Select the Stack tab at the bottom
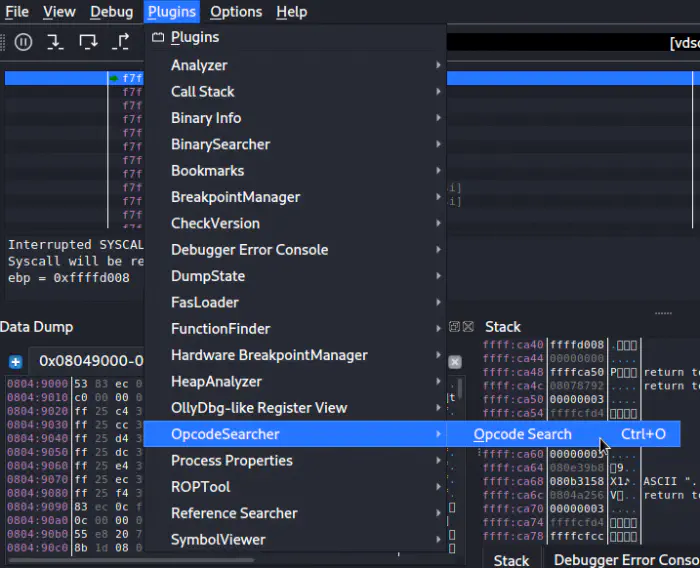Screen dimensions: 700x568 (511, 560)
